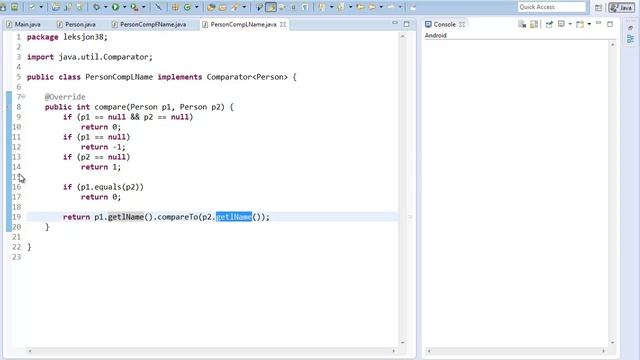Close the PersonCompLName.java tab

coord(283,24)
